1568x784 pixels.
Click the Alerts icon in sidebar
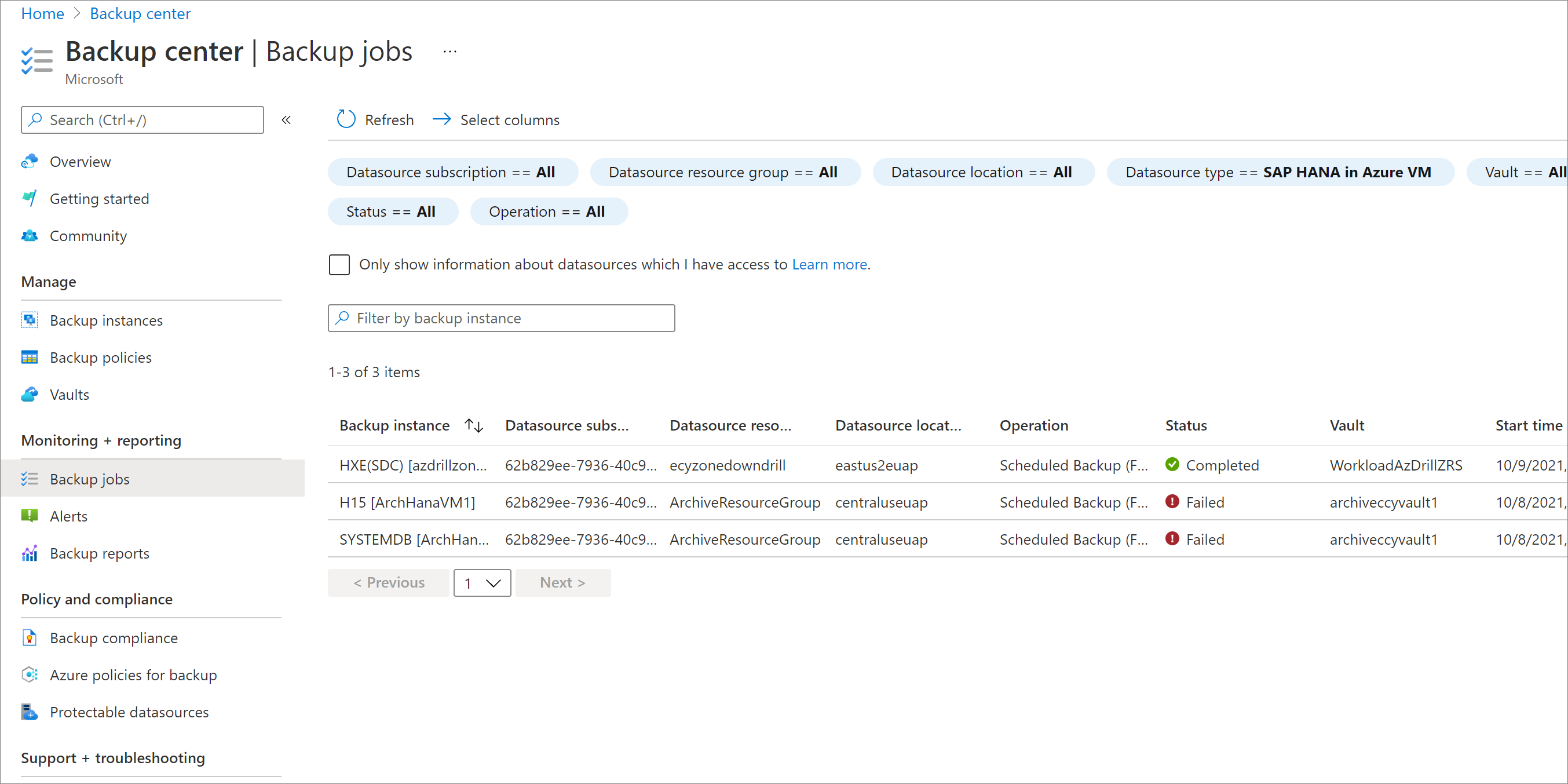tap(31, 516)
